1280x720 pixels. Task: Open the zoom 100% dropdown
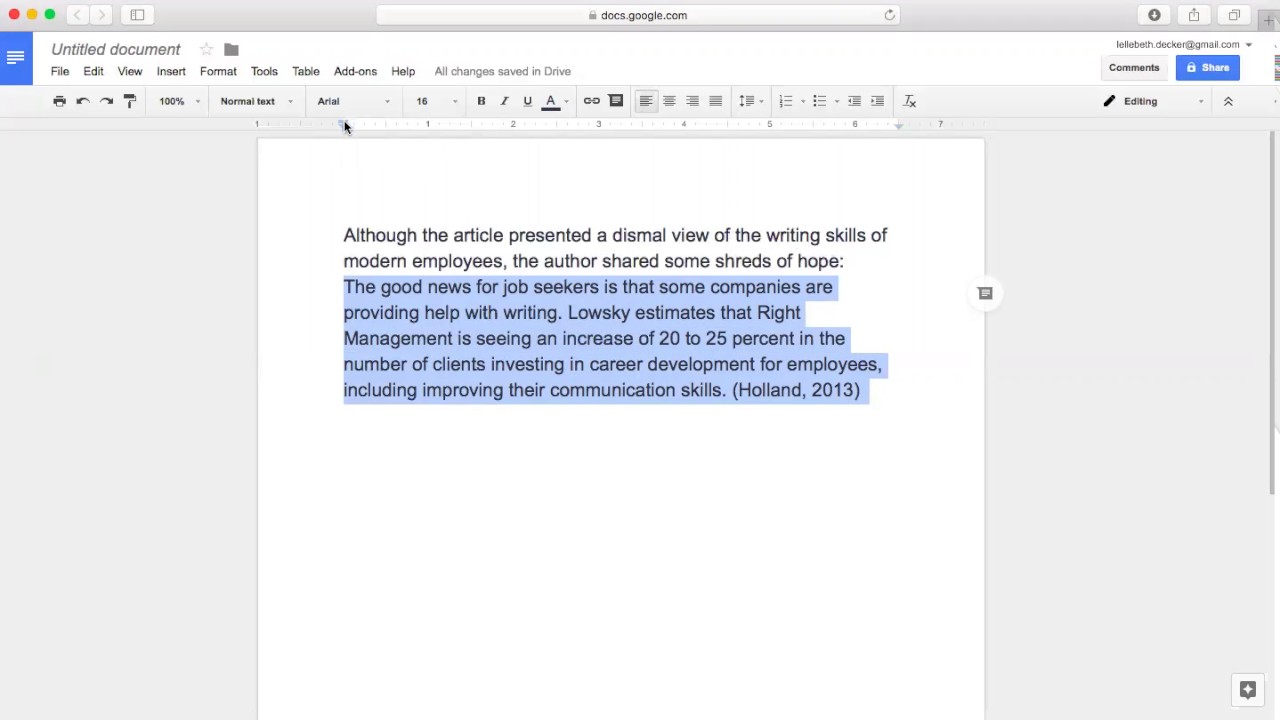180,101
